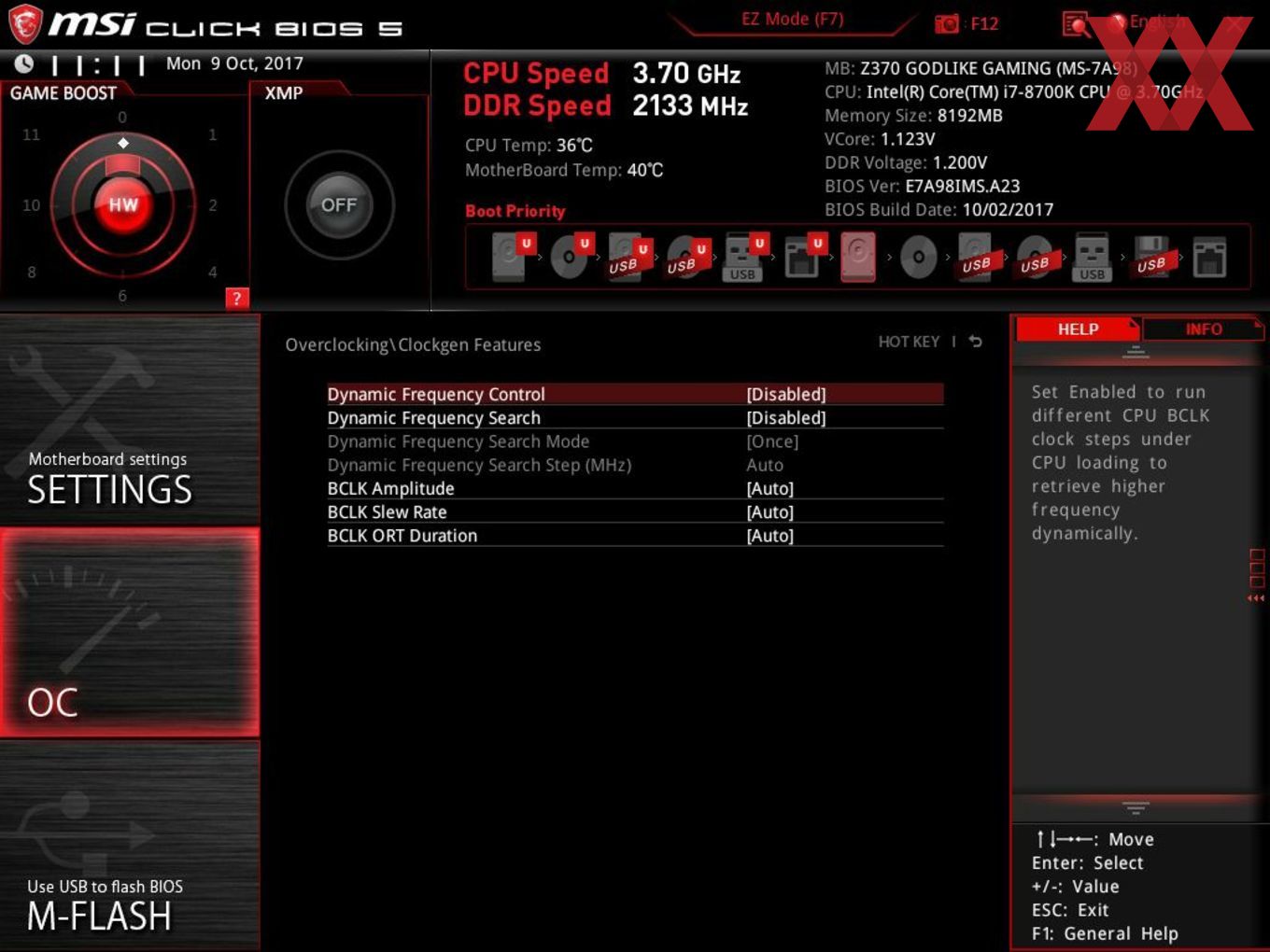Screen dimensions: 1270x952
Task: Select the highlighted pink hard disk boot icon
Action: point(858,257)
